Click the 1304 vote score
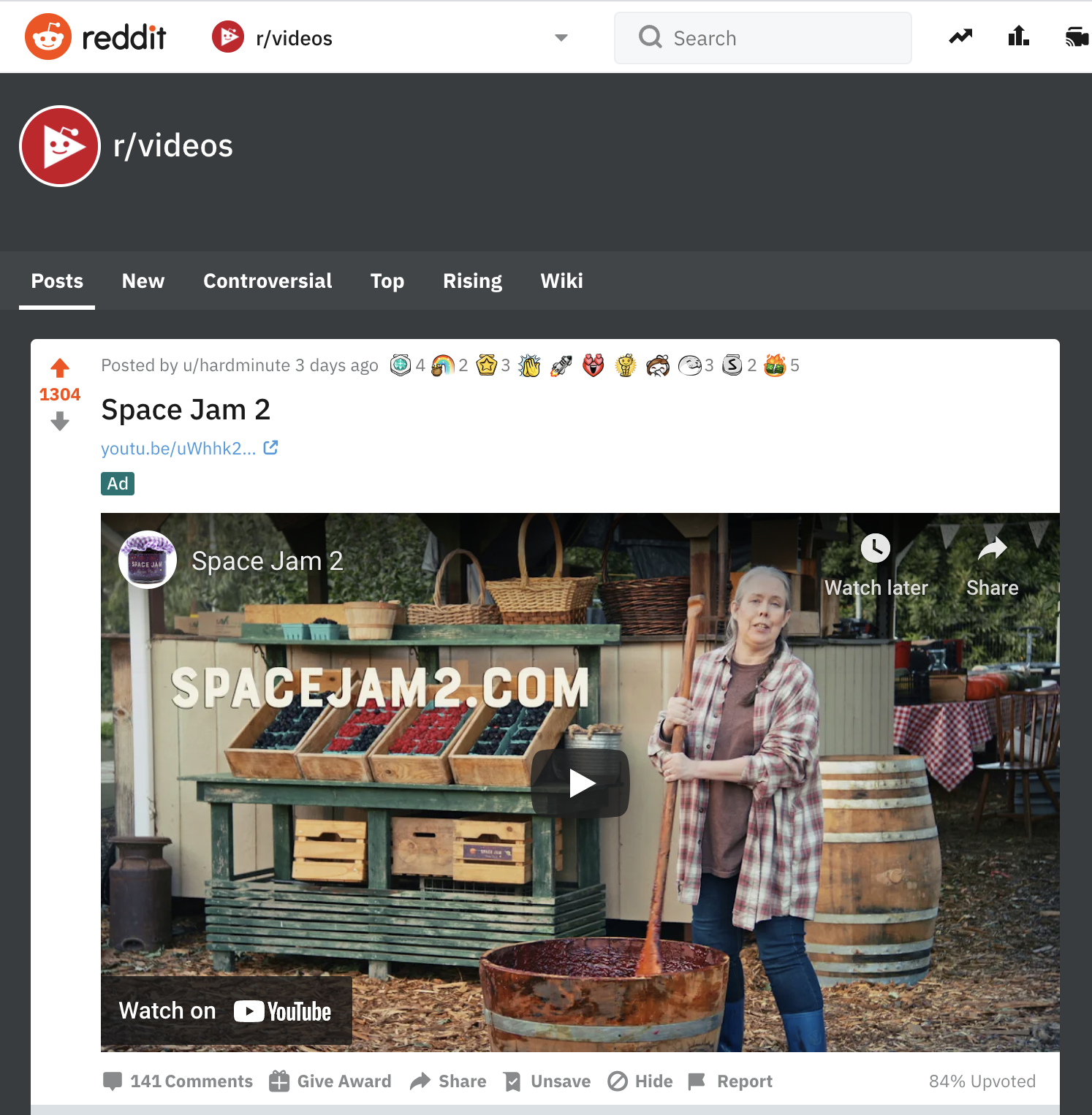The height and width of the screenshot is (1115, 1092). tap(60, 395)
